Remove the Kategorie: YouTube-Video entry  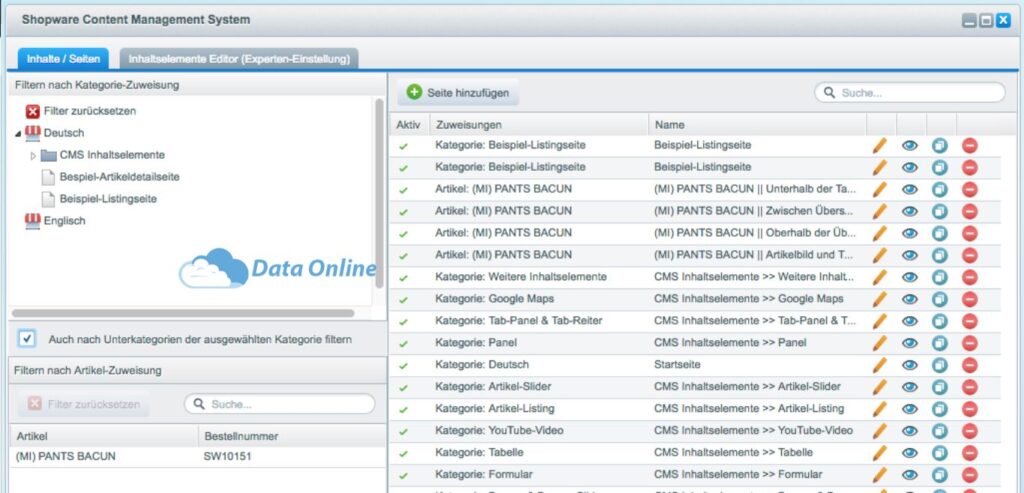pos(970,431)
